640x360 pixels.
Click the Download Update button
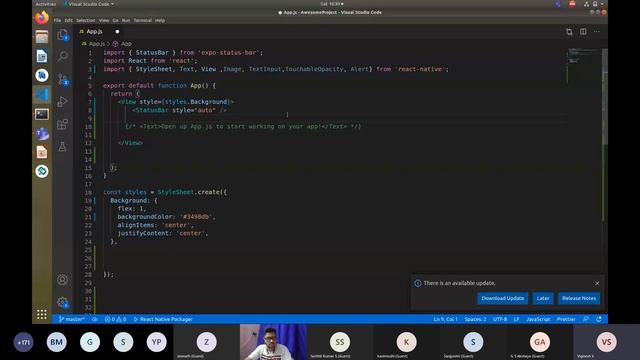coord(502,298)
